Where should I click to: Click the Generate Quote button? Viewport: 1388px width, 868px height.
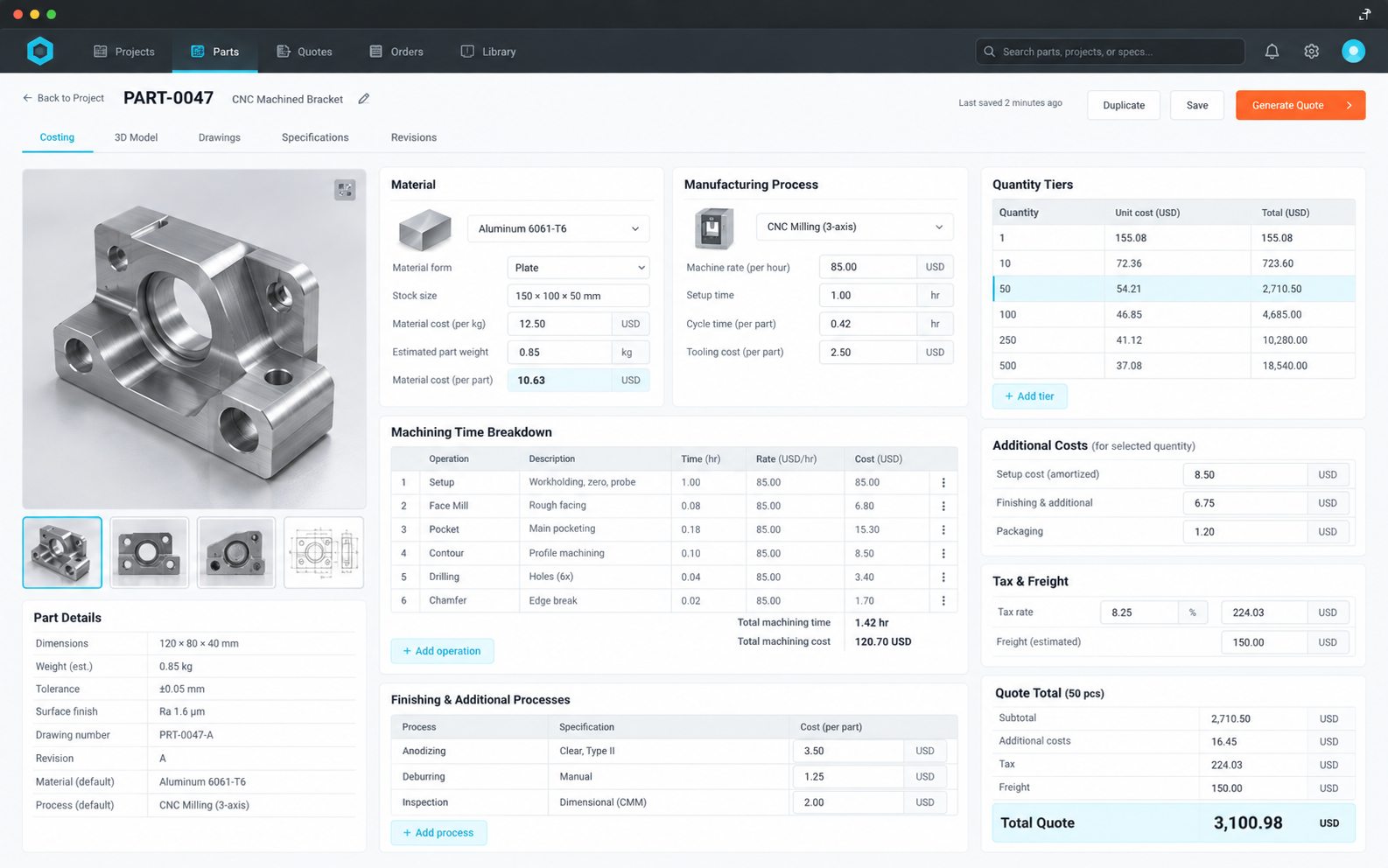tap(1300, 105)
